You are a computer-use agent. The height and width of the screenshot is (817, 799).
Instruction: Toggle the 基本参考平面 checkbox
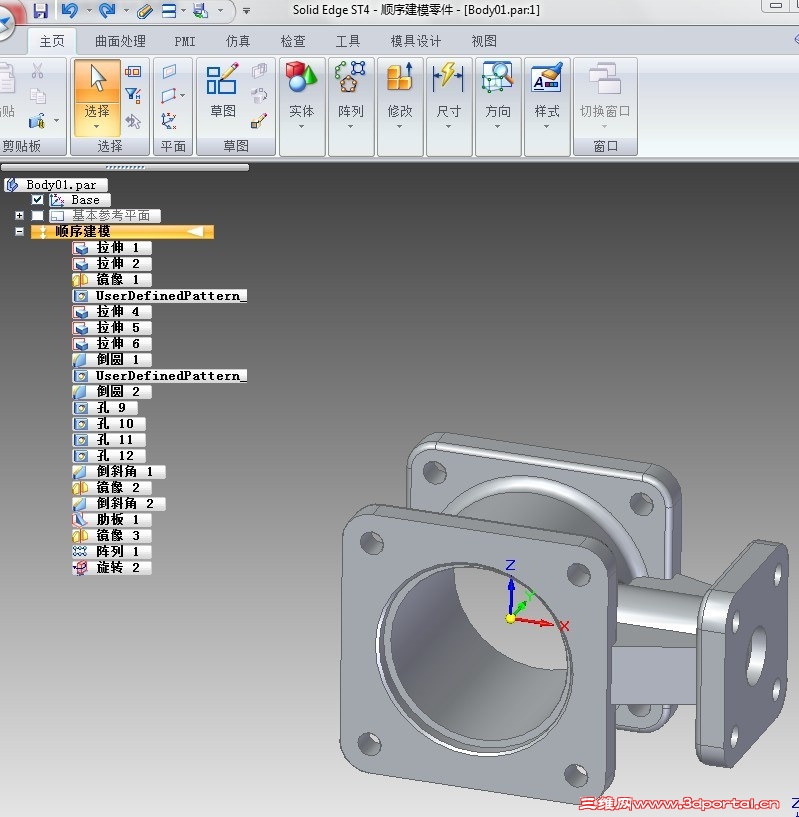click(x=38, y=215)
